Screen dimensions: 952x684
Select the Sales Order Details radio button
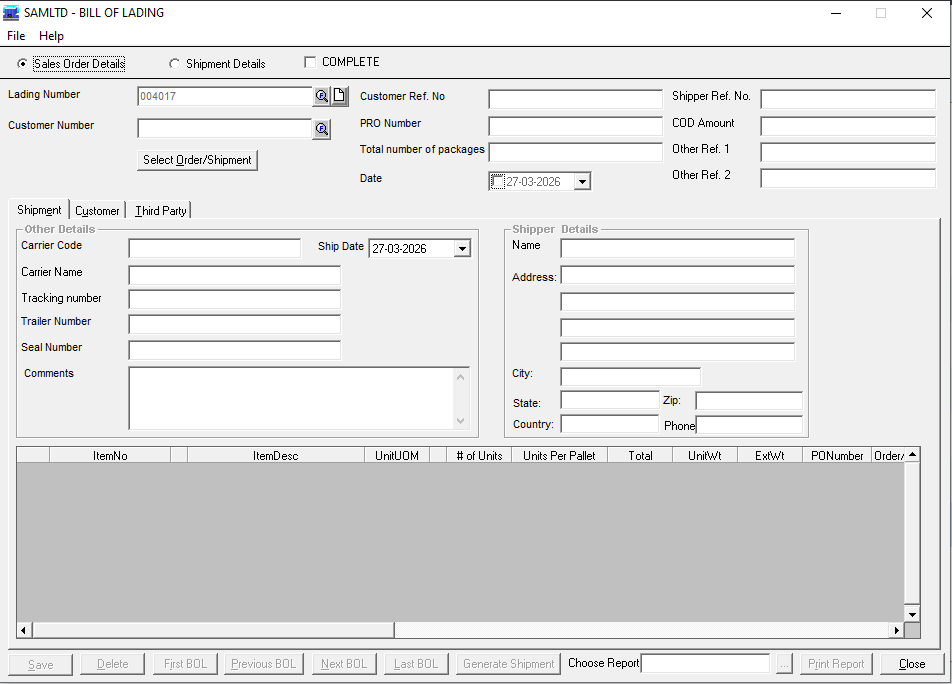pyautogui.click(x=23, y=64)
